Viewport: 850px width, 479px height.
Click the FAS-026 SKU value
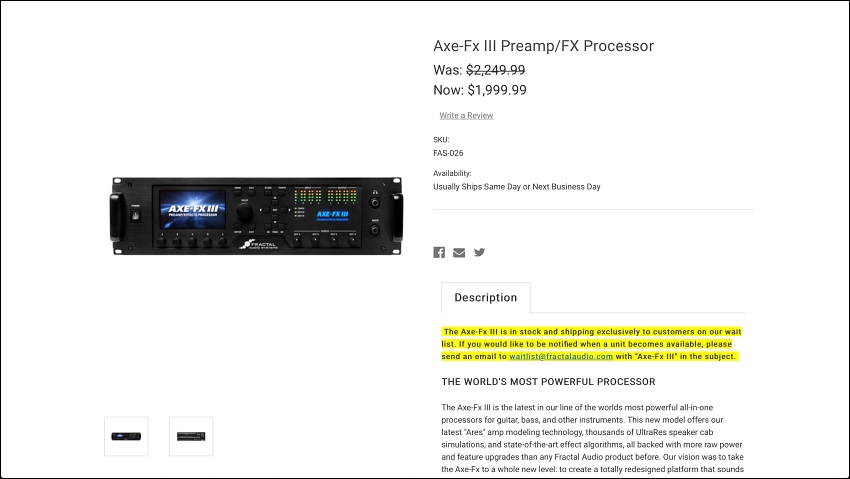[x=448, y=153]
